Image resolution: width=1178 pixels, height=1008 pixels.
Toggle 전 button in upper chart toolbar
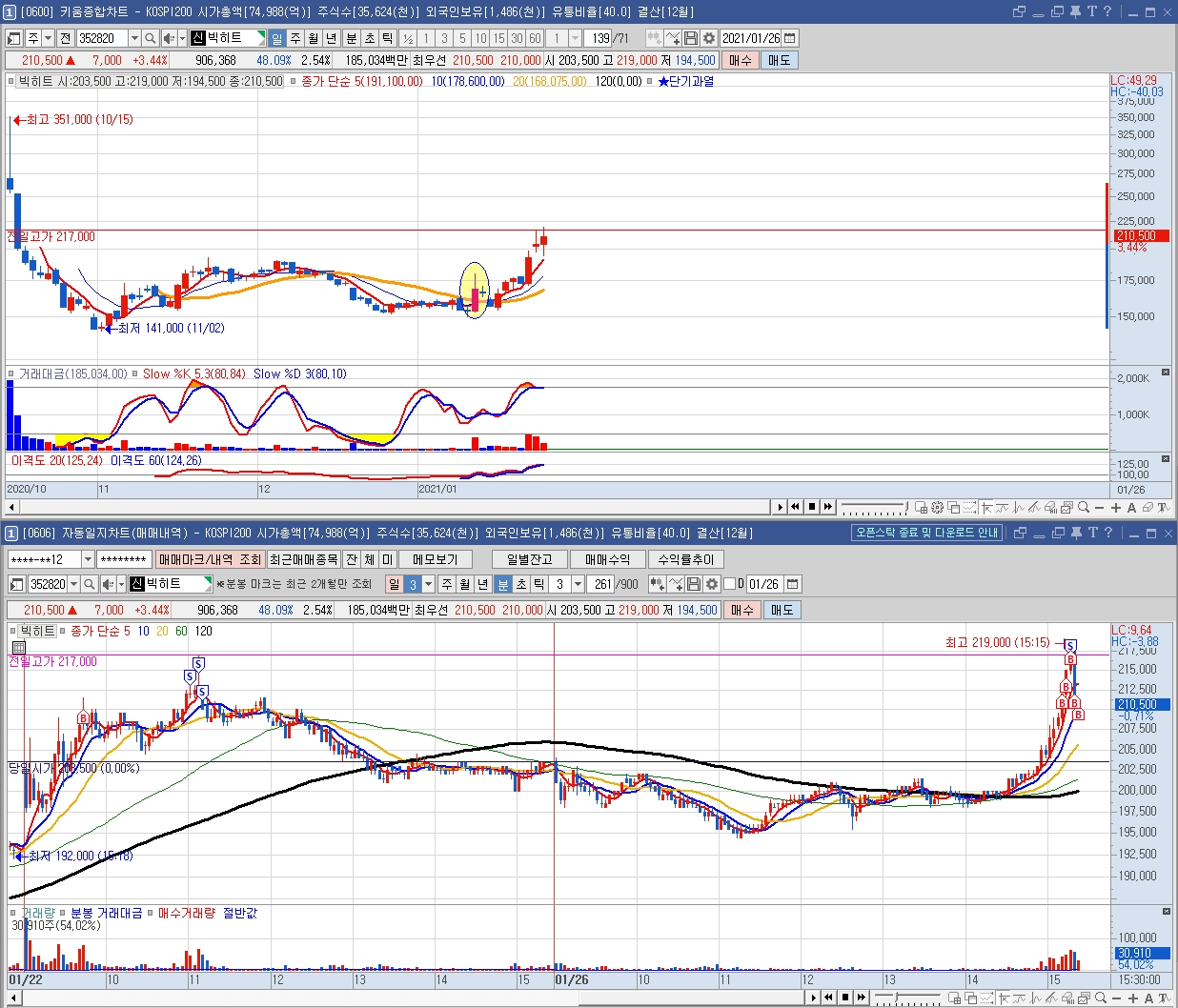click(x=65, y=38)
